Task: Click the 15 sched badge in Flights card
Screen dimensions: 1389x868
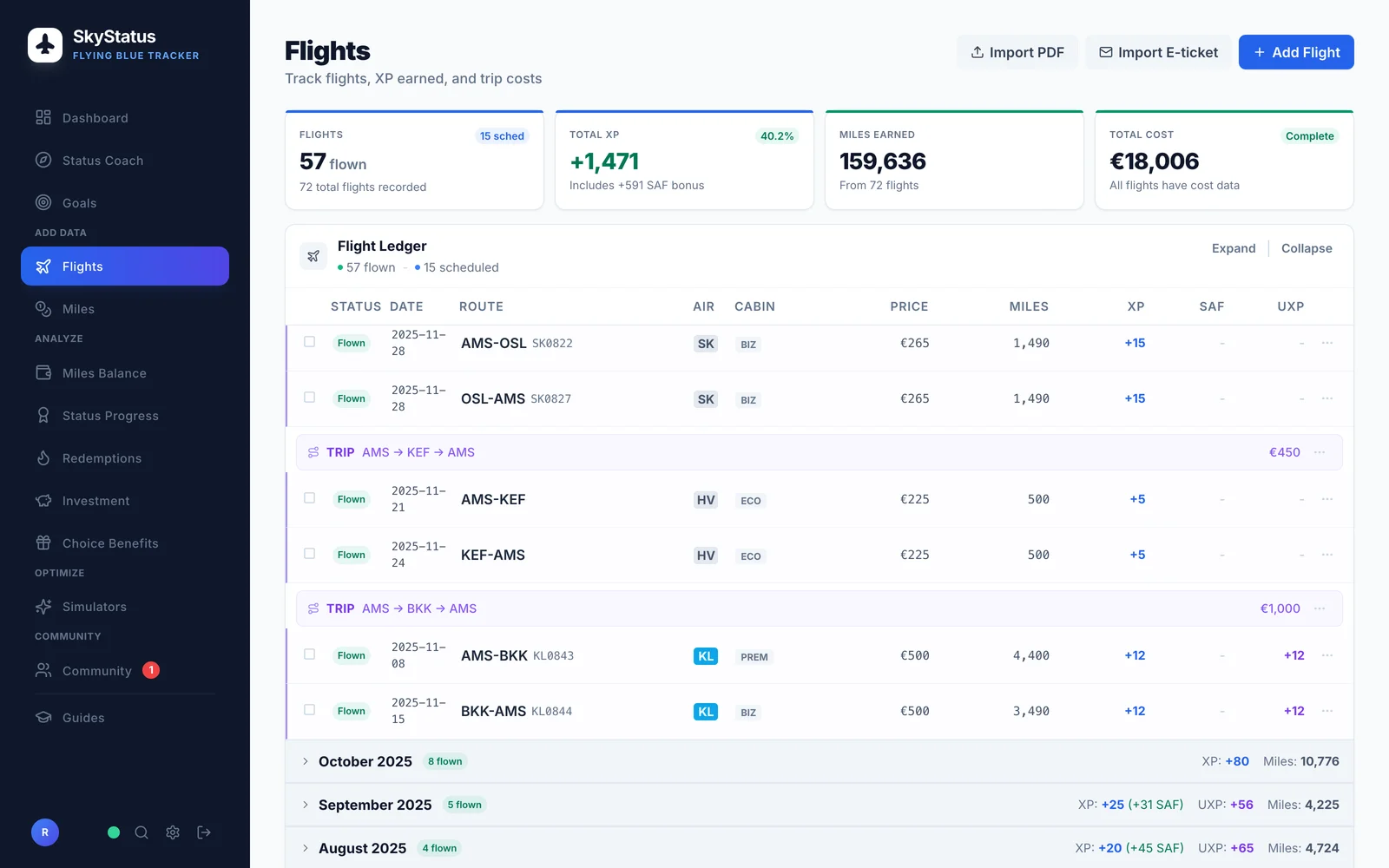Action: (502, 136)
